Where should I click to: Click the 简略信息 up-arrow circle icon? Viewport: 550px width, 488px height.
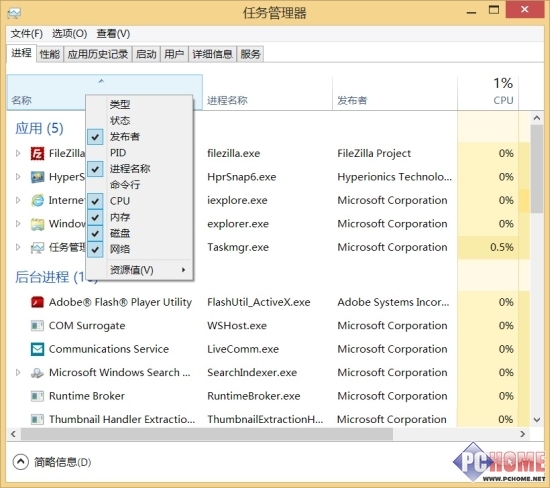[x=21, y=462]
